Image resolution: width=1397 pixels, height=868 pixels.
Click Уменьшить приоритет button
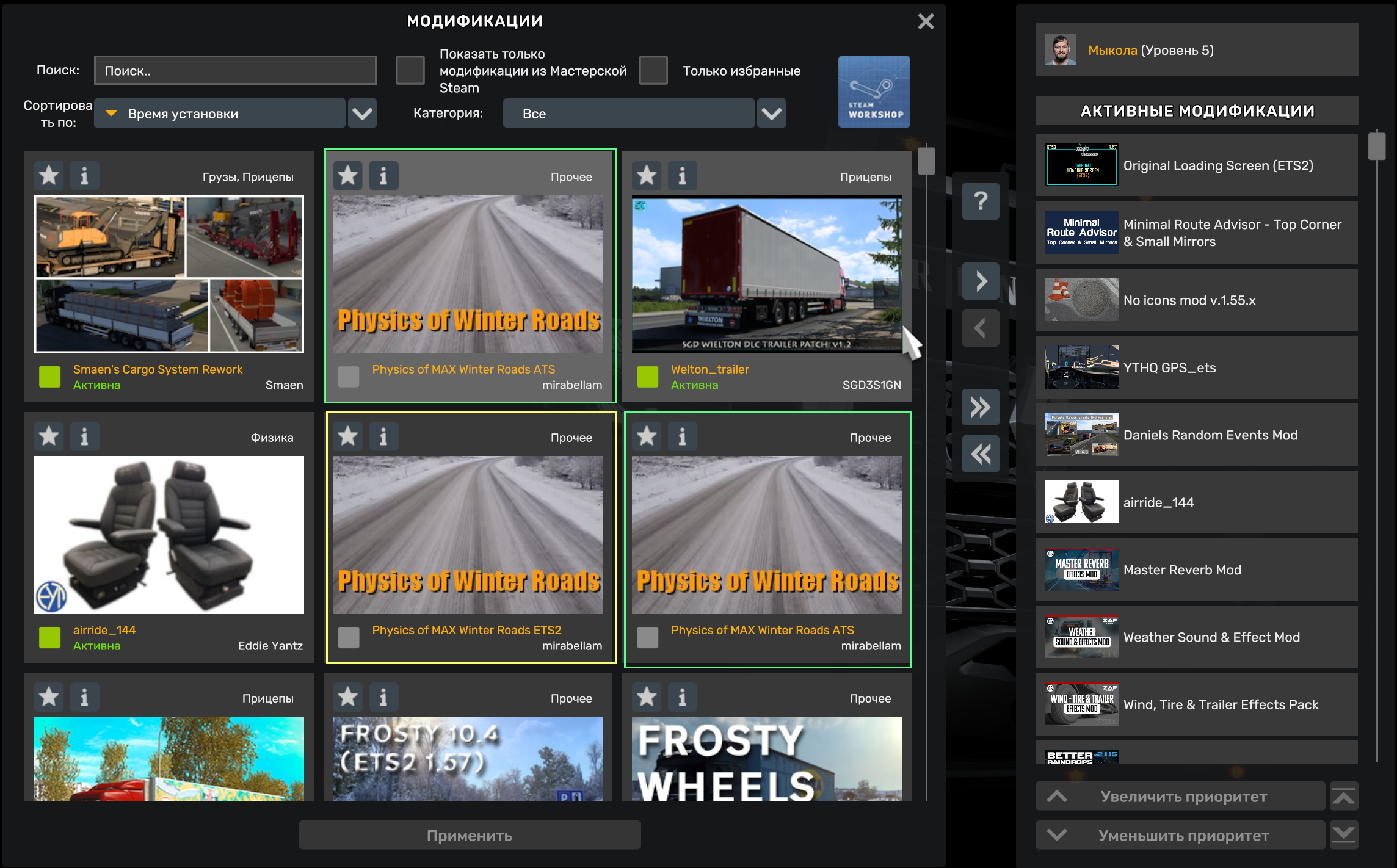(1180, 835)
